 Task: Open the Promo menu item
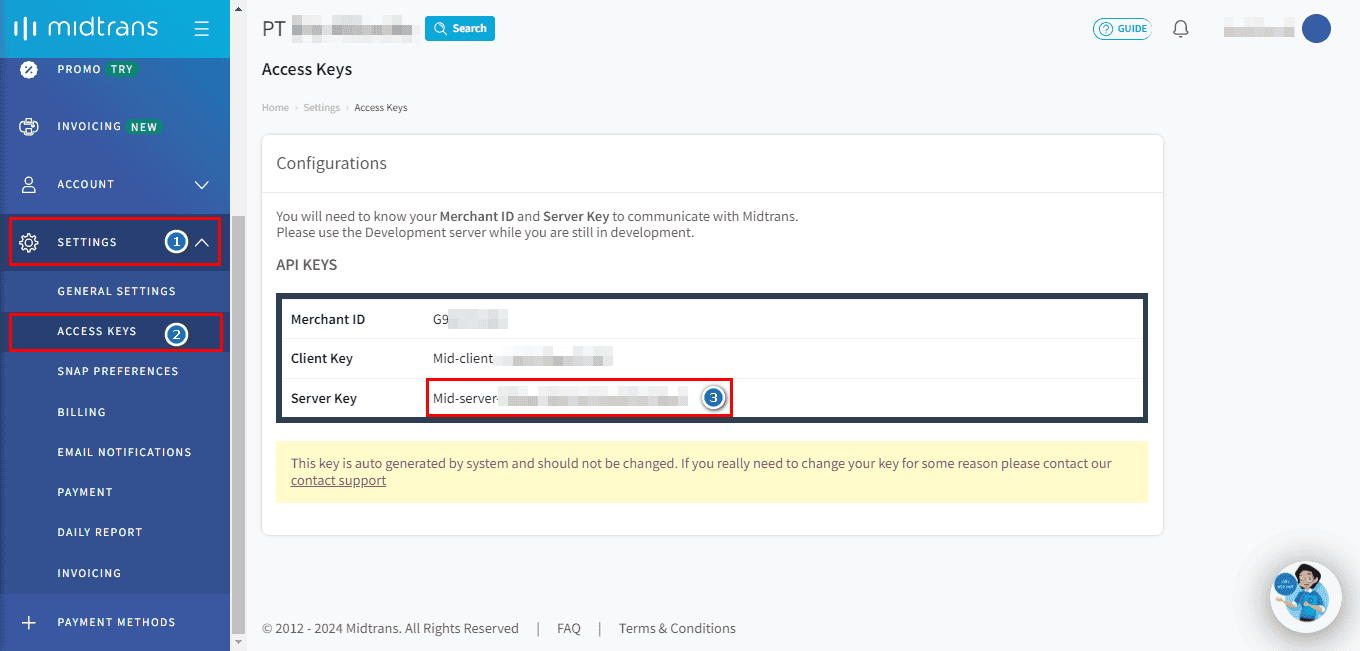pos(115,69)
